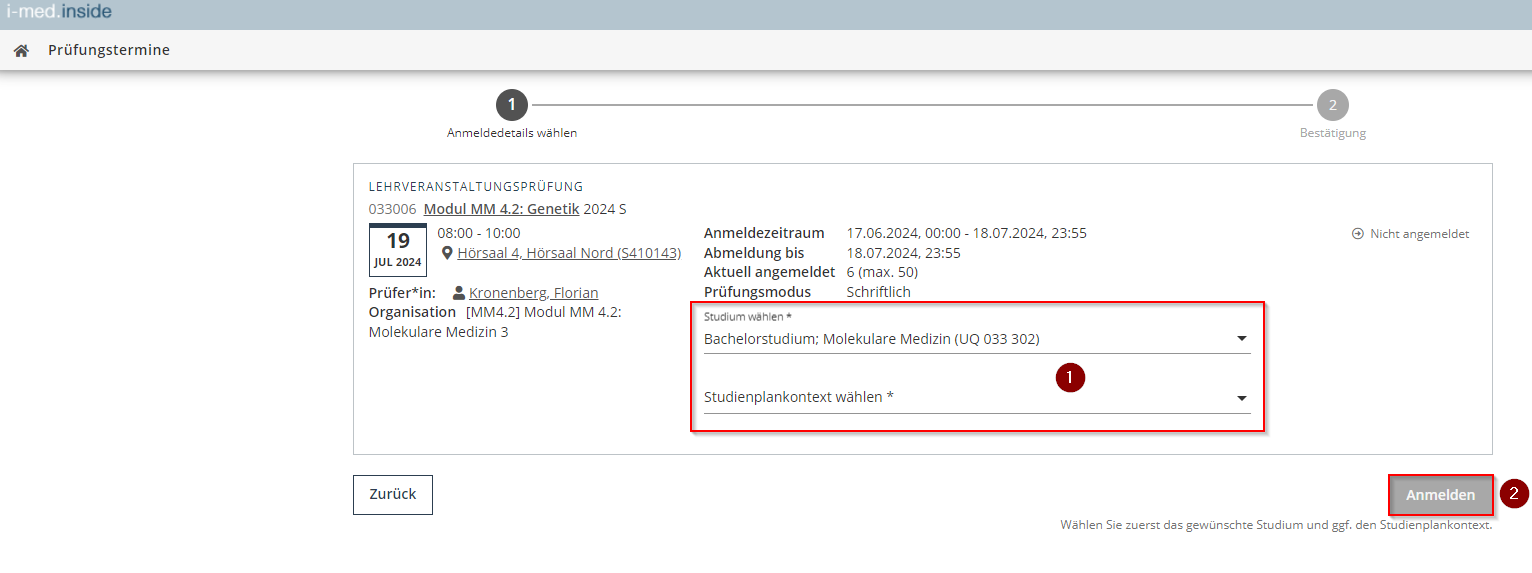1532x573 pixels.
Task: Go to step 2 Bestätigung
Action: [1332, 105]
